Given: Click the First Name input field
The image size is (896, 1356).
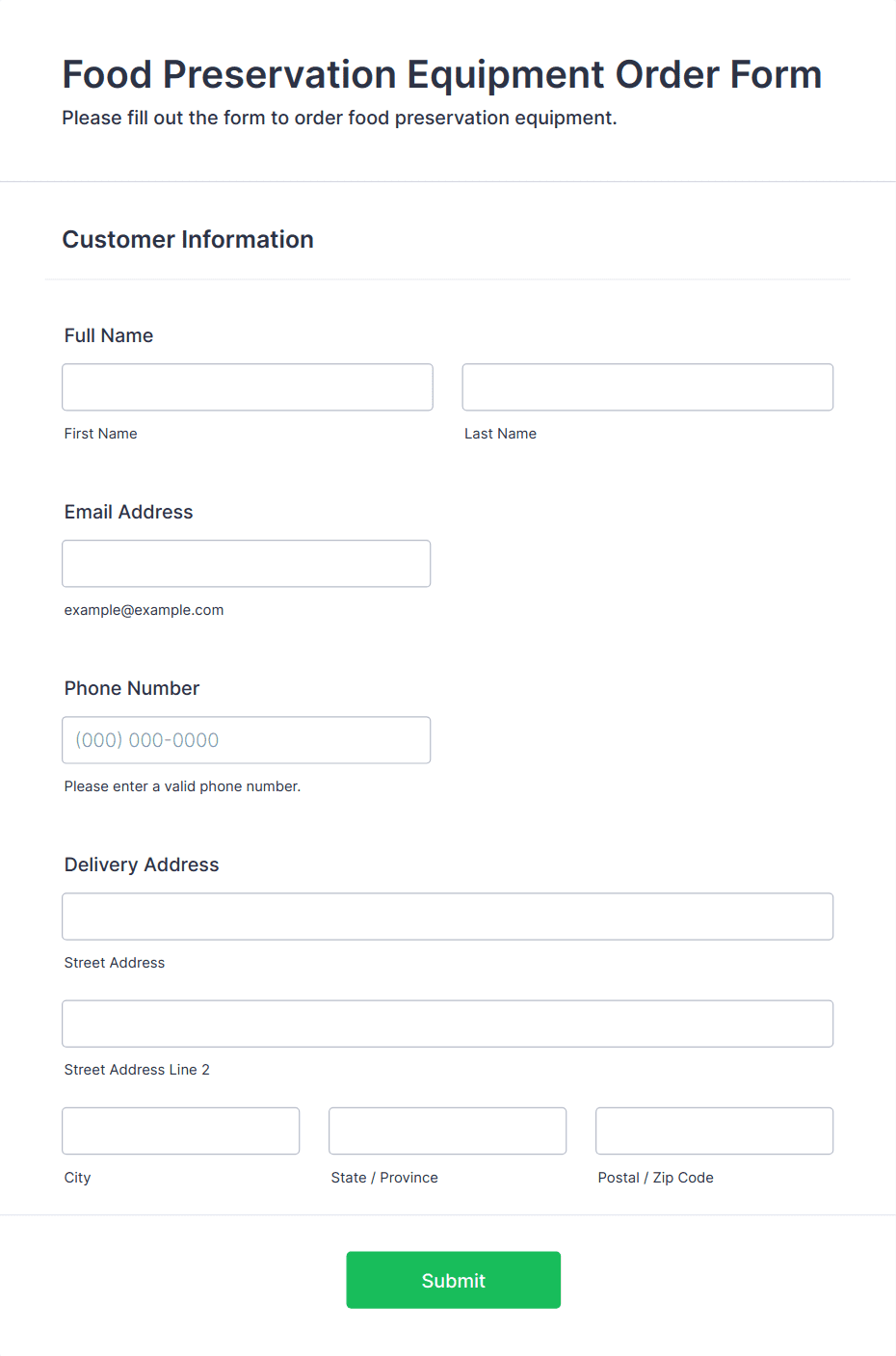Looking at the screenshot, I should (248, 387).
